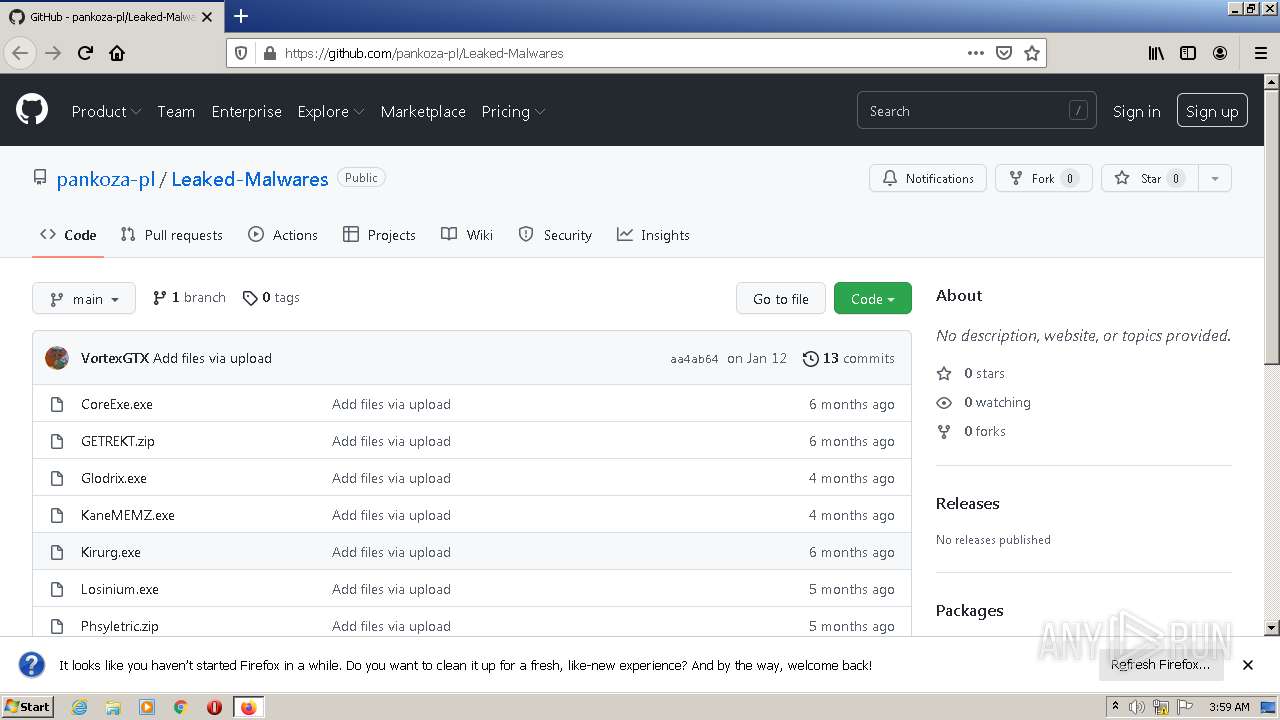This screenshot has height=720, width=1280.
Task: Open file Kirurg.exe
Action: pyautogui.click(x=111, y=552)
